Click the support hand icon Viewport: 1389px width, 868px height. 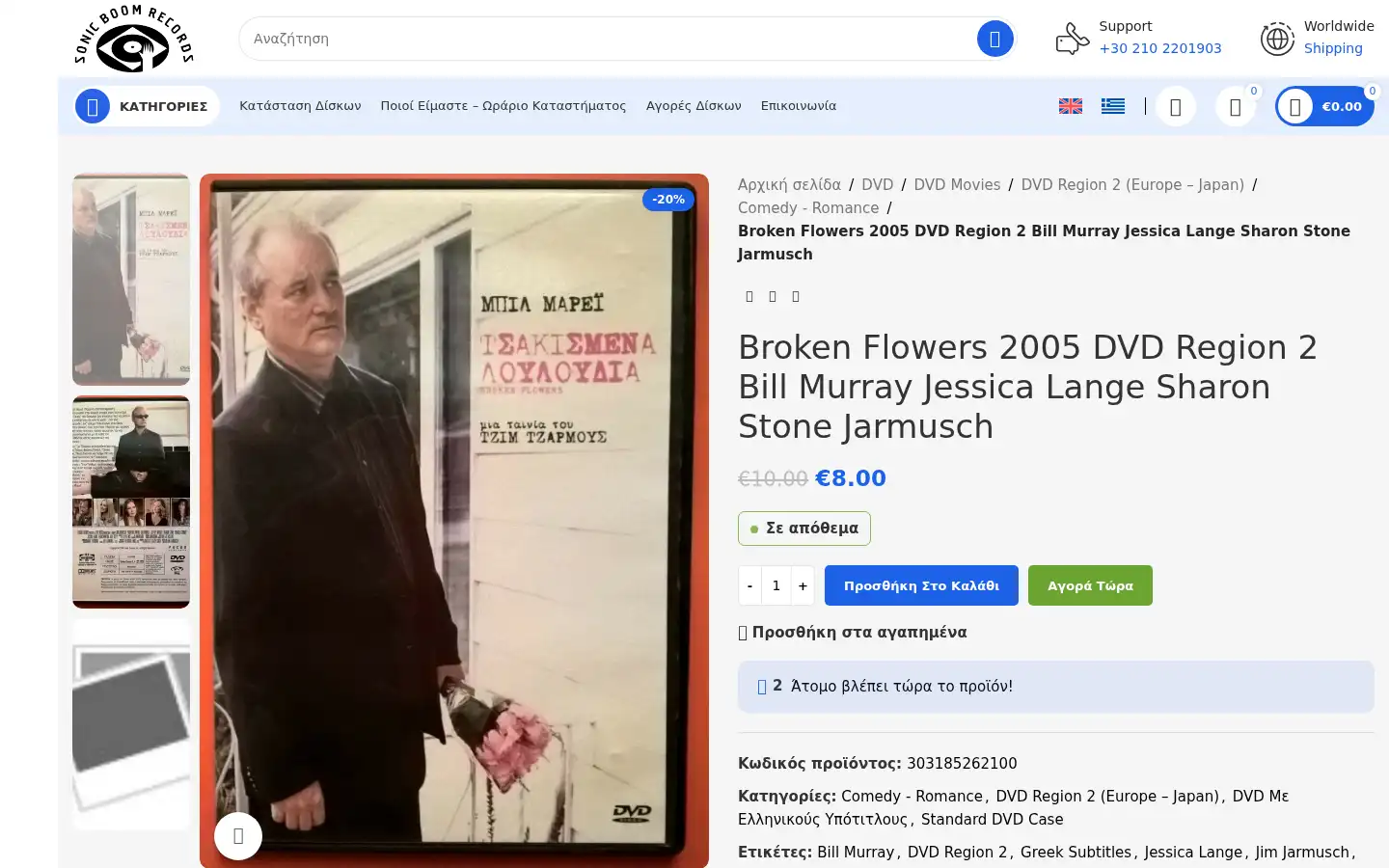[1072, 39]
